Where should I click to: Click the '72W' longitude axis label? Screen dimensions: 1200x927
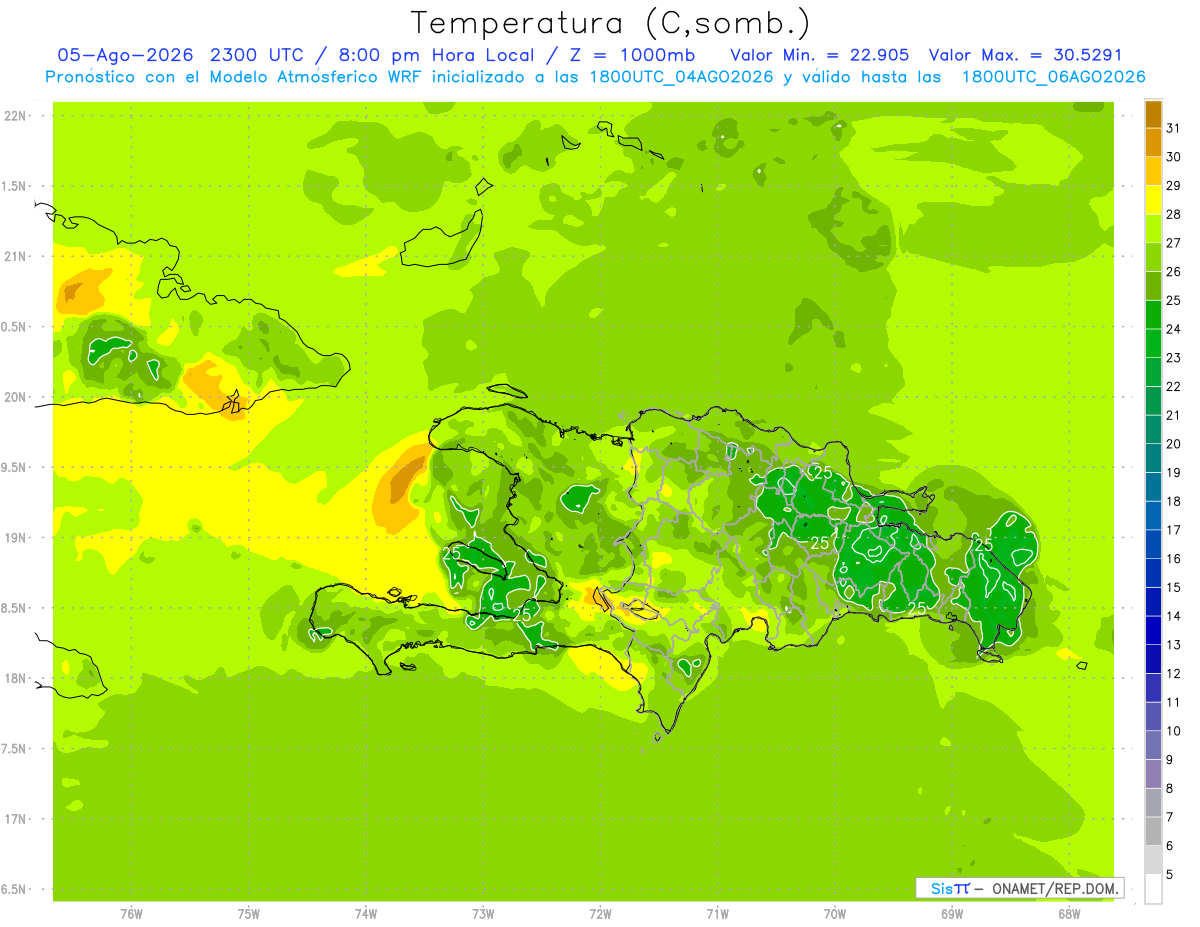600,914
